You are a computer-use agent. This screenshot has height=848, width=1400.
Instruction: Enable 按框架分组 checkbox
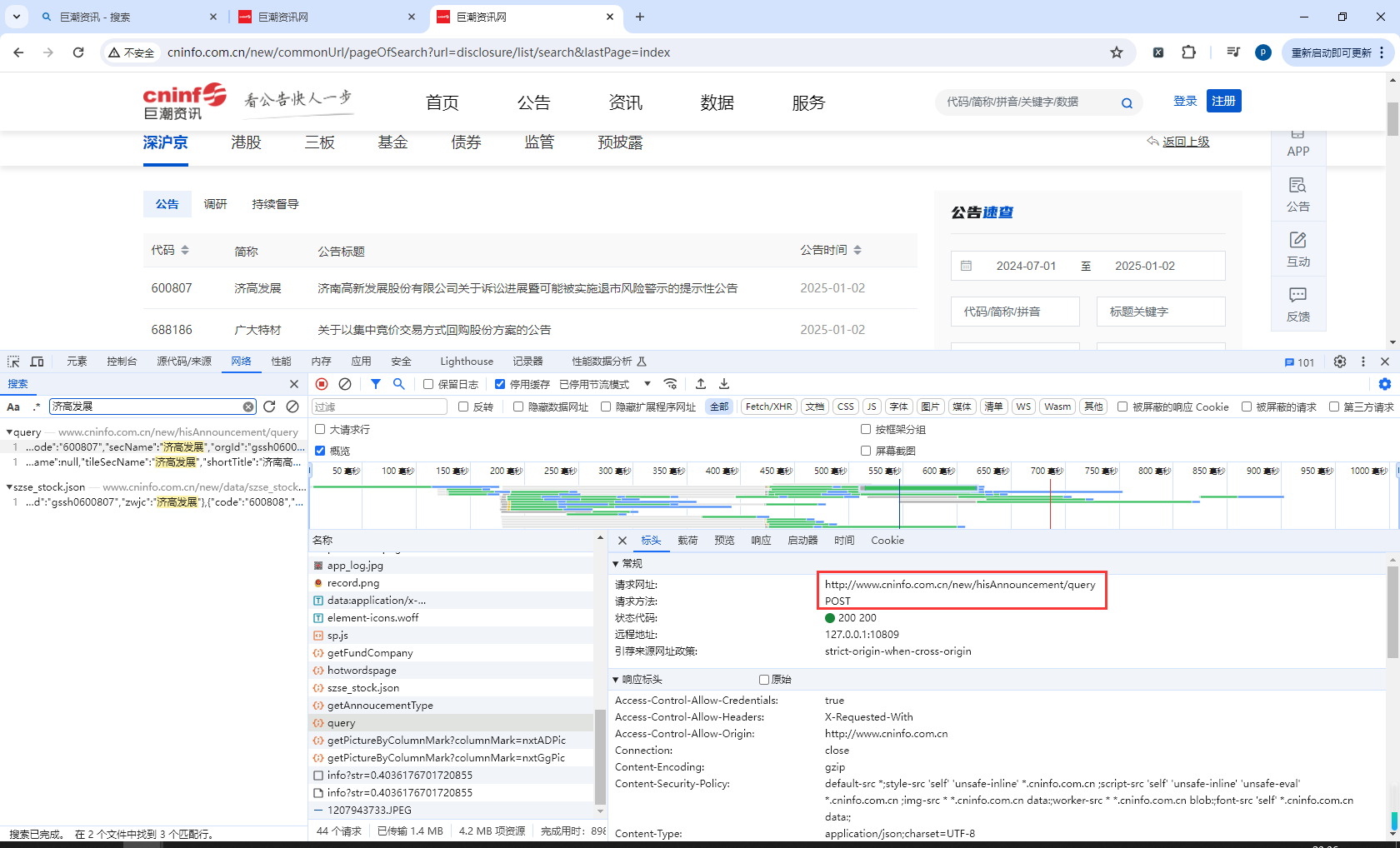(866, 429)
